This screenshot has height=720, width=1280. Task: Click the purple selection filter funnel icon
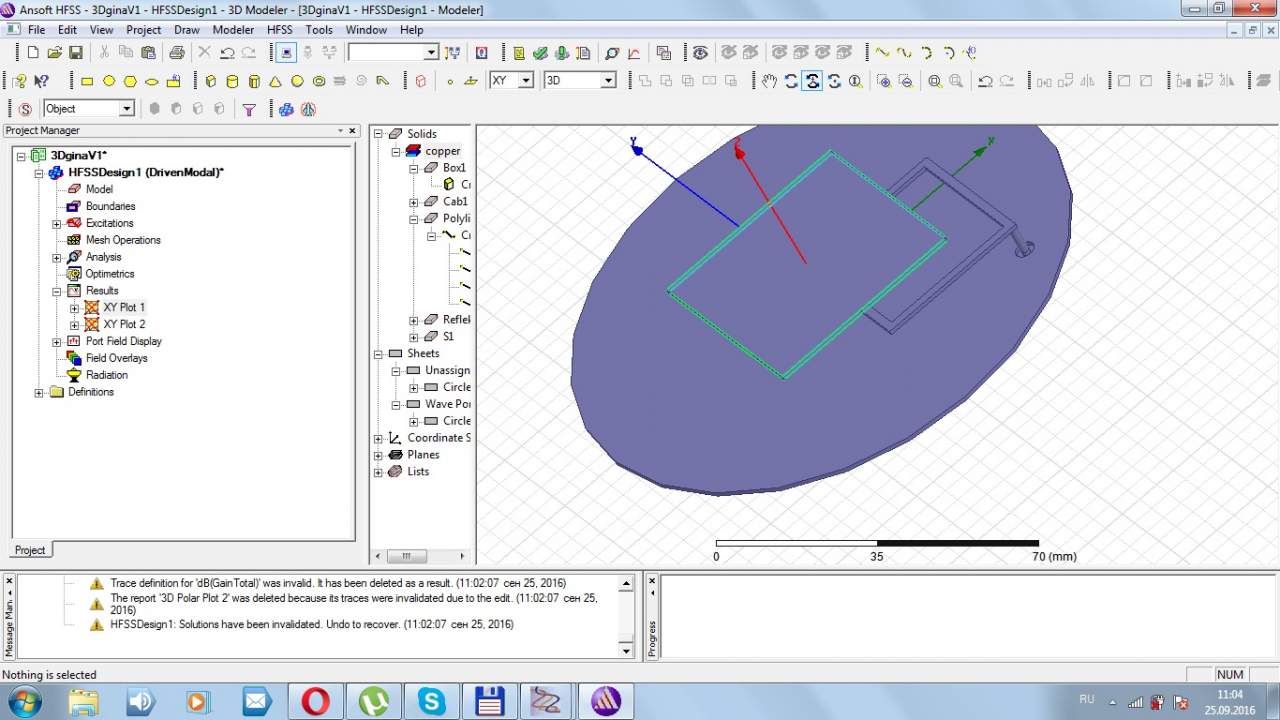point(249,109)
